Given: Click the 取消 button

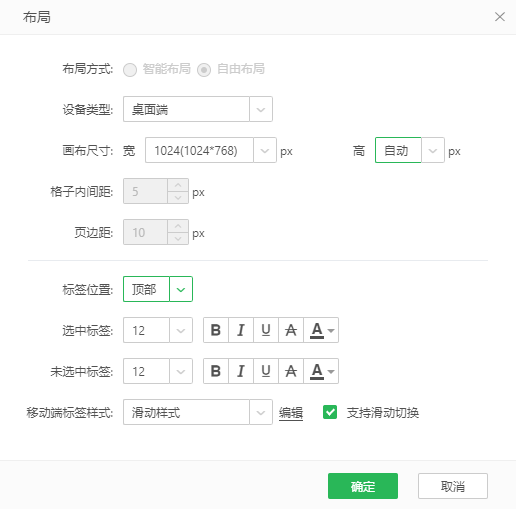Looking at the screenshot, I should [x=453, y=486].
